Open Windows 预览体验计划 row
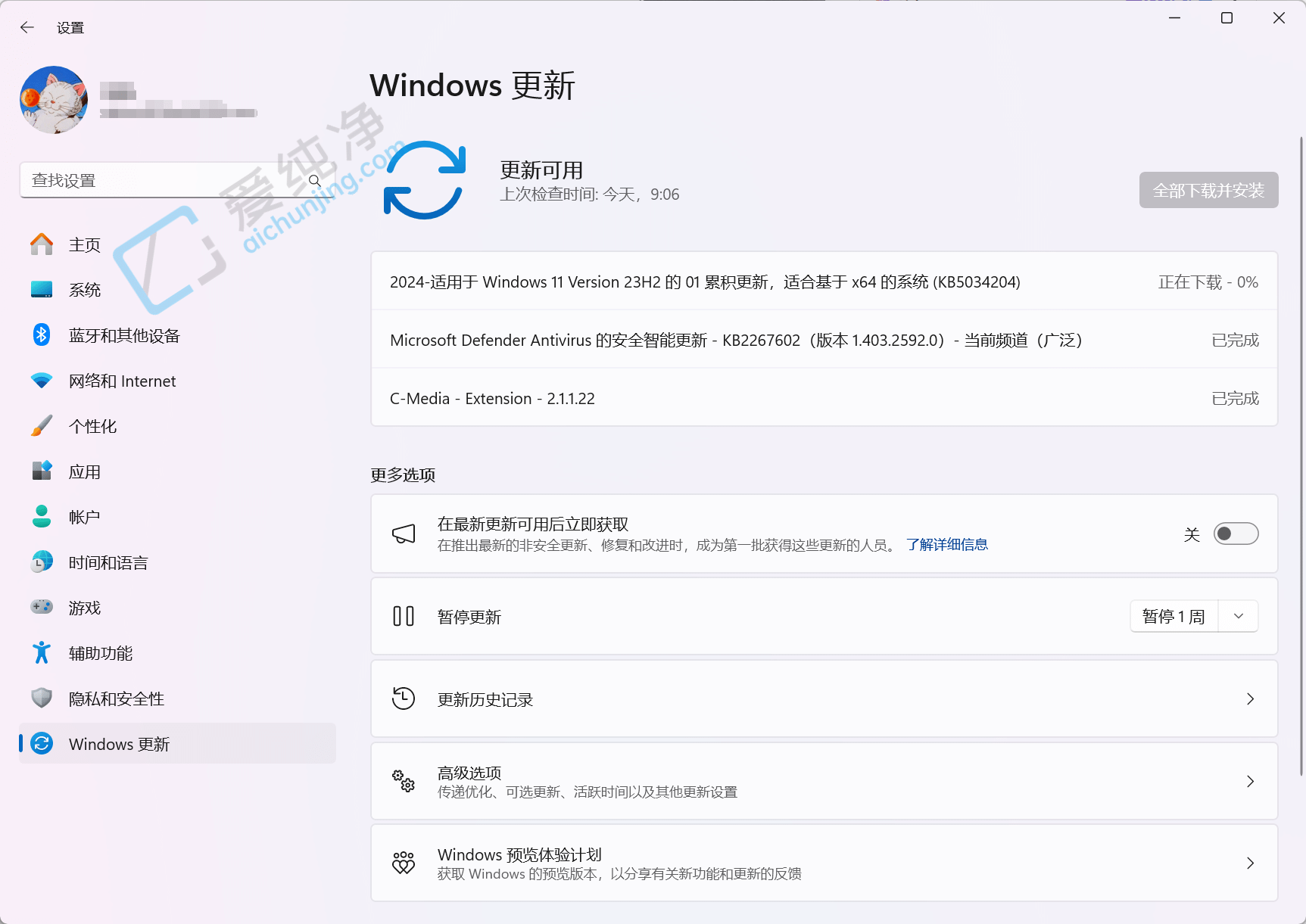Viewport: 1306px width, 924px height. 824,863
